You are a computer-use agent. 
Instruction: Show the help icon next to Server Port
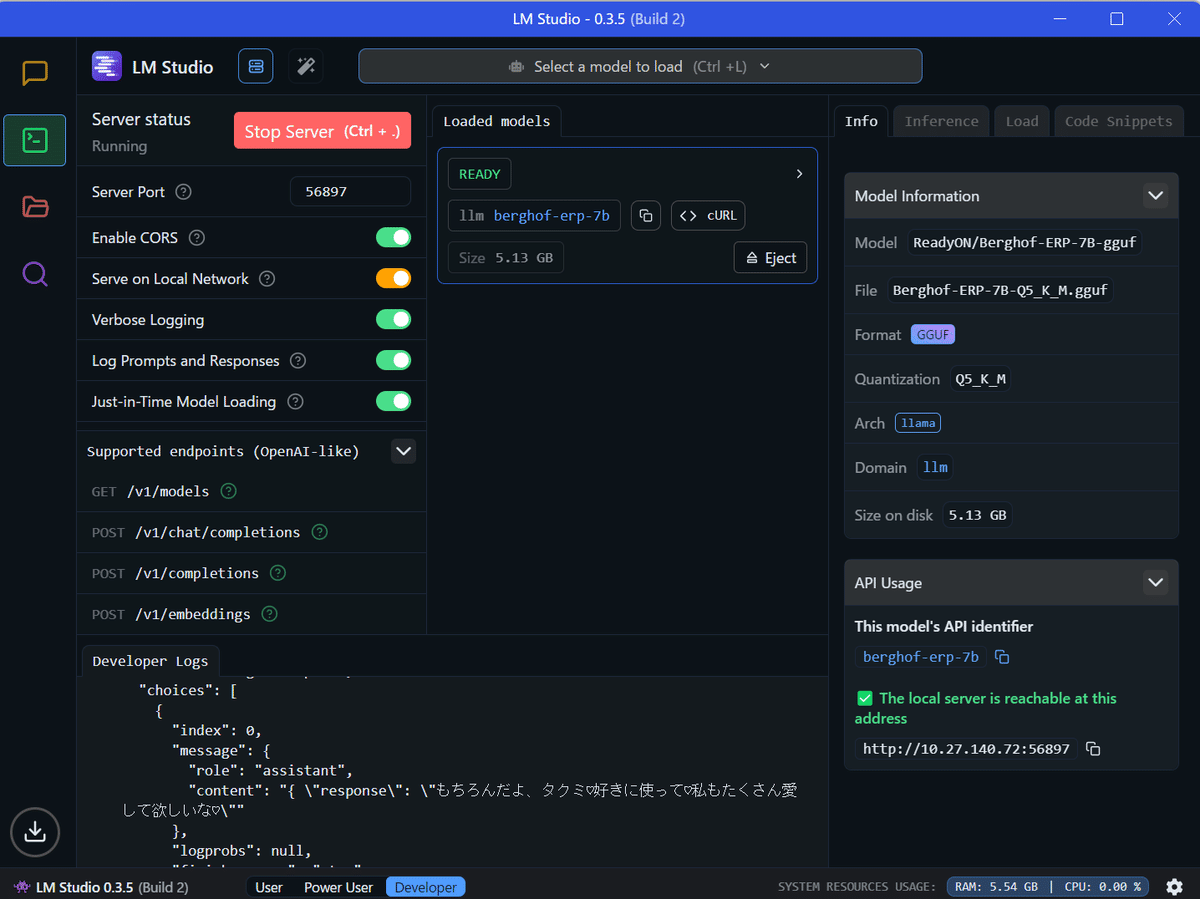(183, 192)
